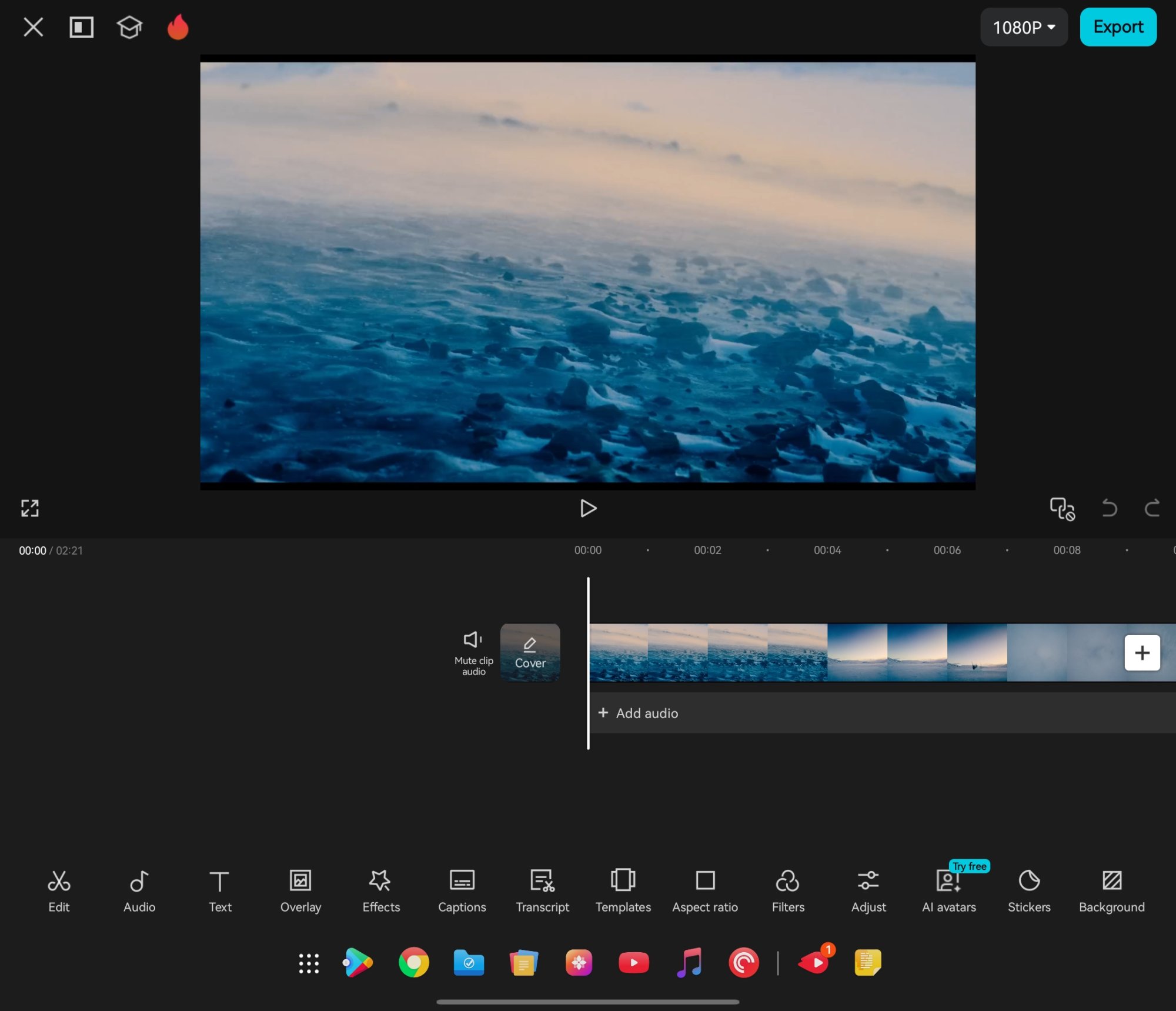Open the Overlay tool
Screen dimensions: 1176x1011
click(300, 890)
